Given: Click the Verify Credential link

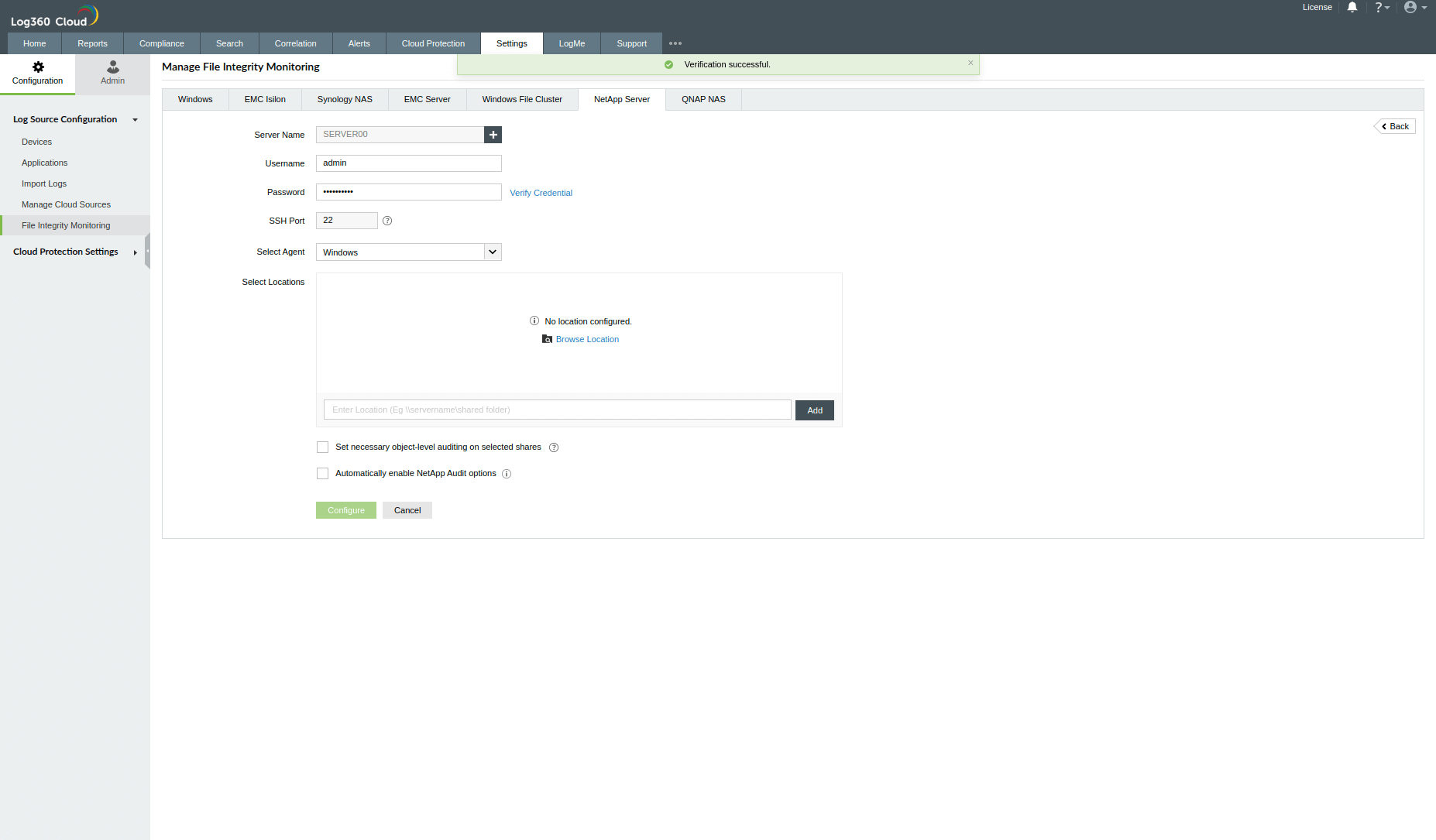Looking at the screenshot, I should click(541, 192).
